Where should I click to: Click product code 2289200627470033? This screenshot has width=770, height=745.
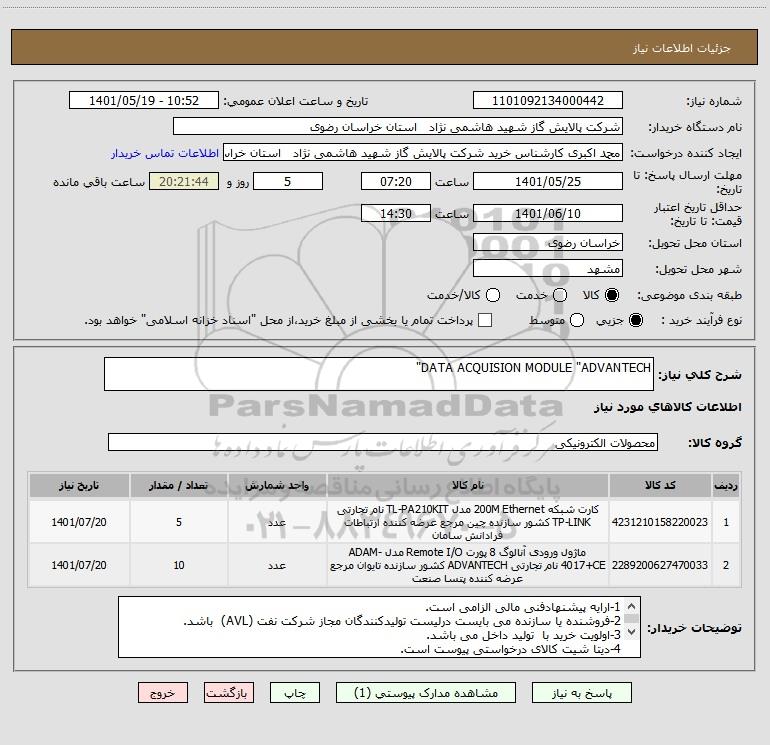(x=660, y=565)
